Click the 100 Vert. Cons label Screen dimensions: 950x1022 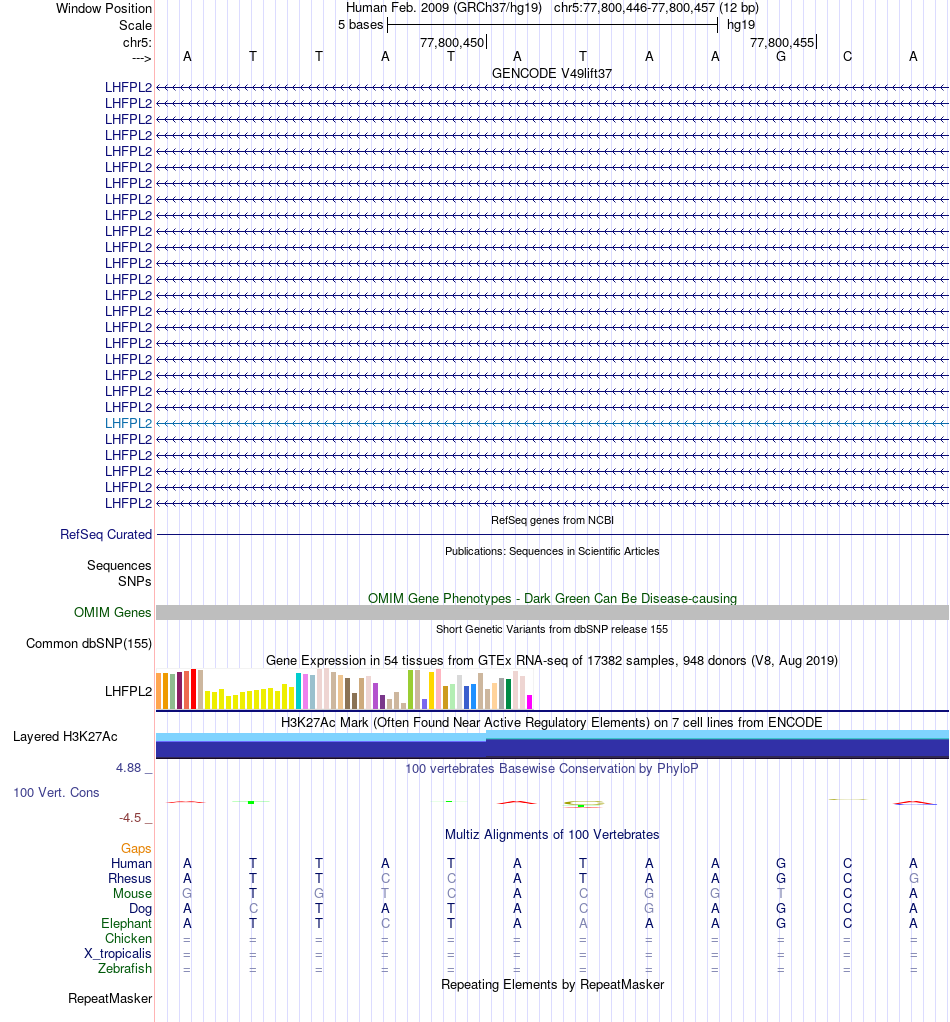pos(56,793)
